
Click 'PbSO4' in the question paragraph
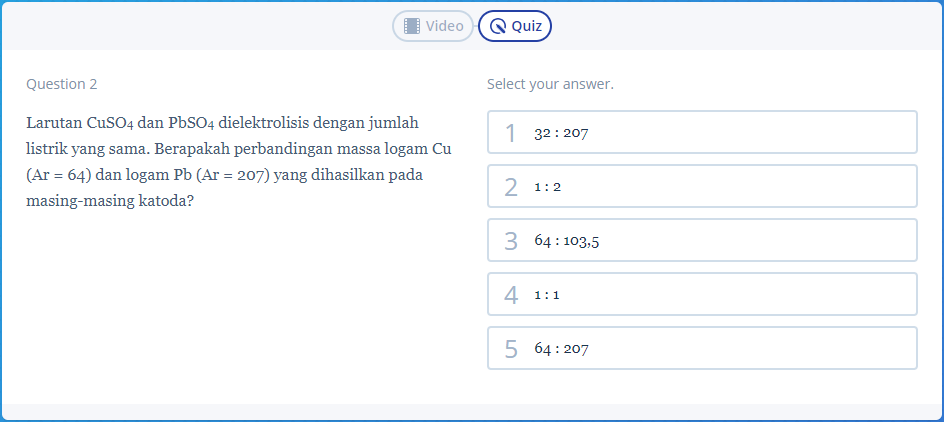point(191,124)
